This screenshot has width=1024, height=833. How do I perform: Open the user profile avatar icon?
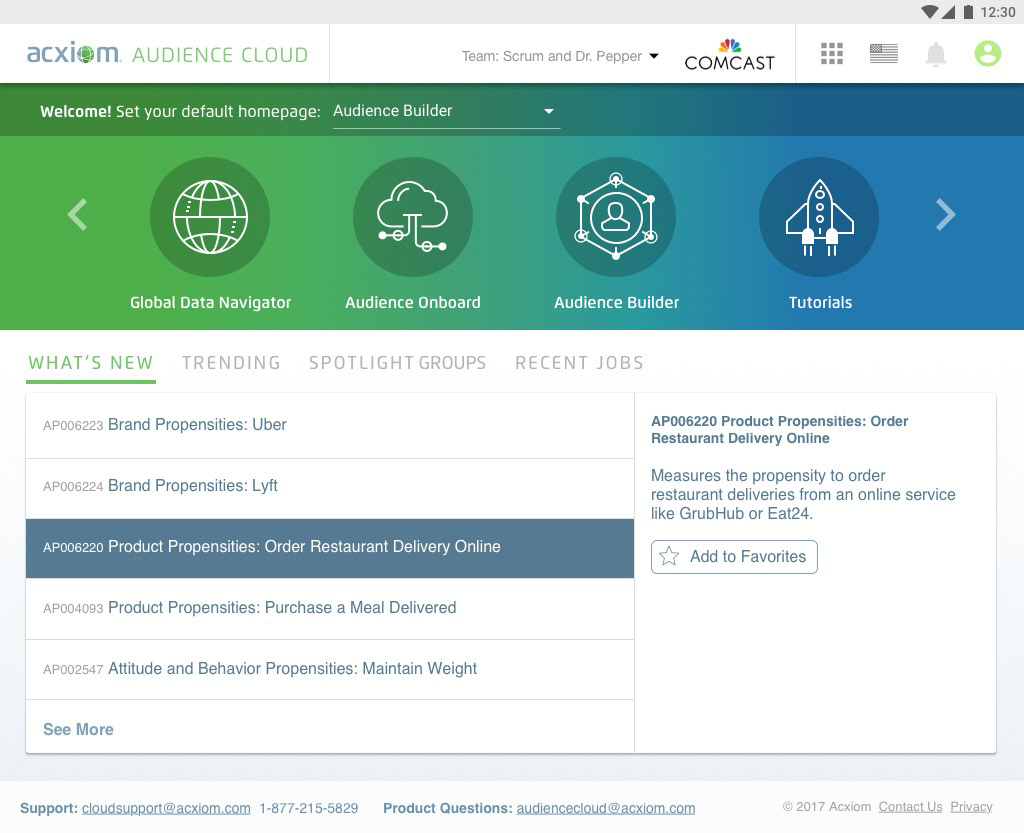click(x=988, y=54)
